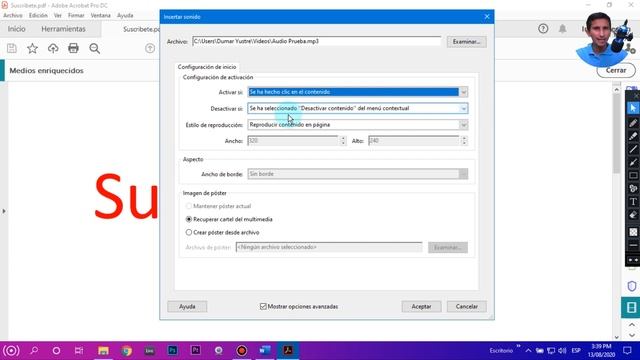Open the Ver menu

click(58, 15)
